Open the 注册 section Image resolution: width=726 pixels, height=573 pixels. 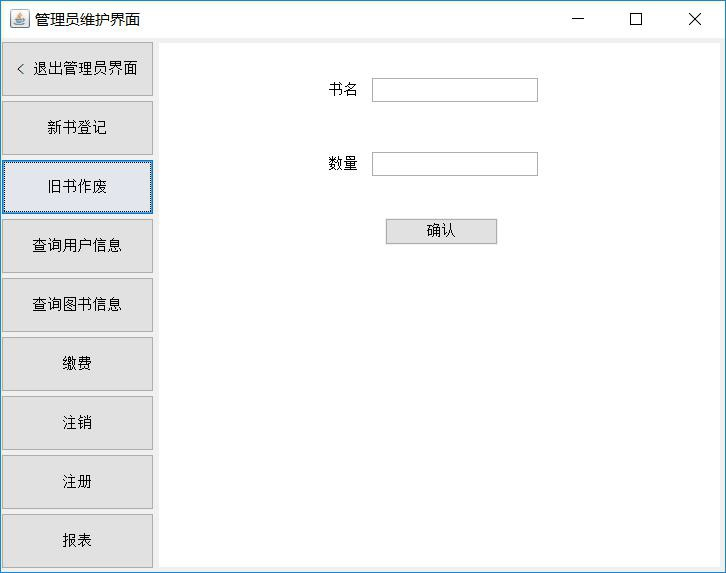(x=77, y=482)
